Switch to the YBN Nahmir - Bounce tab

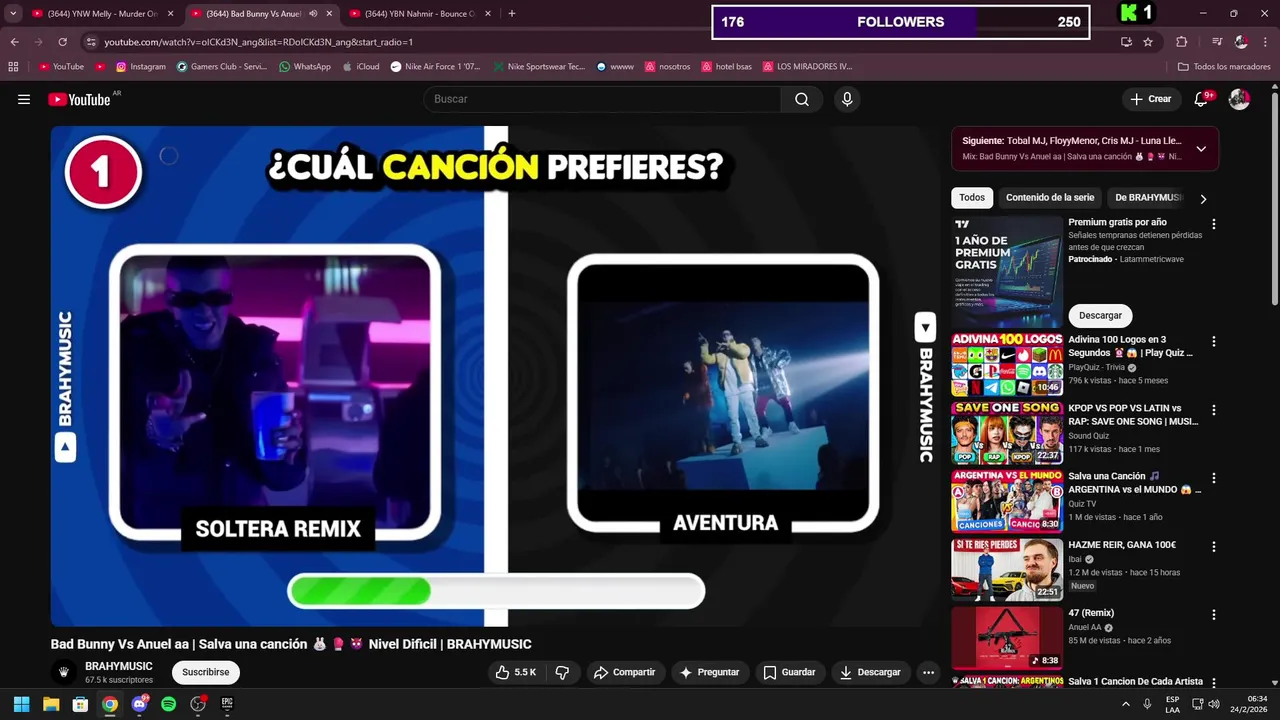pyautogui.click(x=420, y=14)
